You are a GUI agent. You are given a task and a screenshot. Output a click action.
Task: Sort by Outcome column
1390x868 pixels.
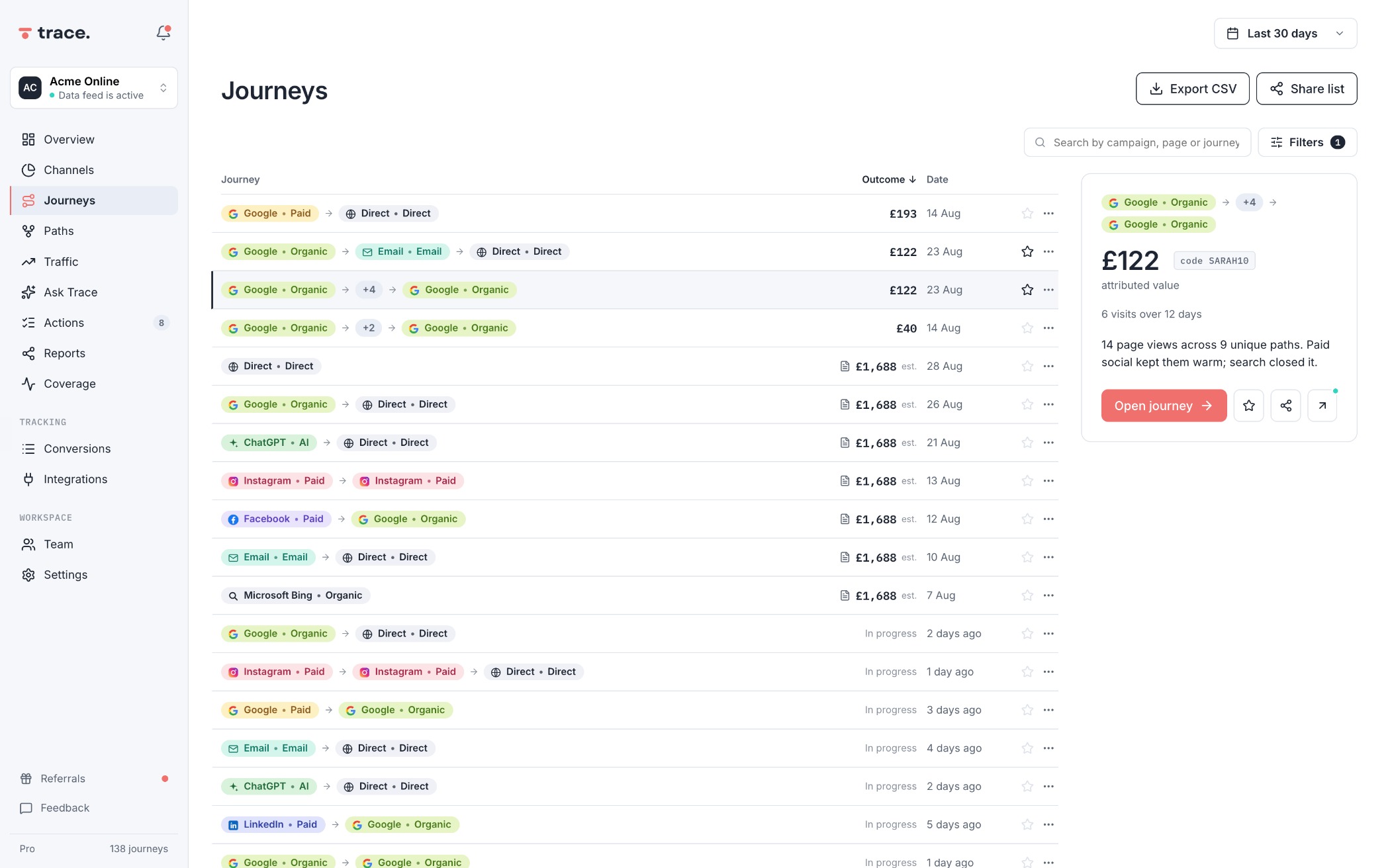pos(888,179)
